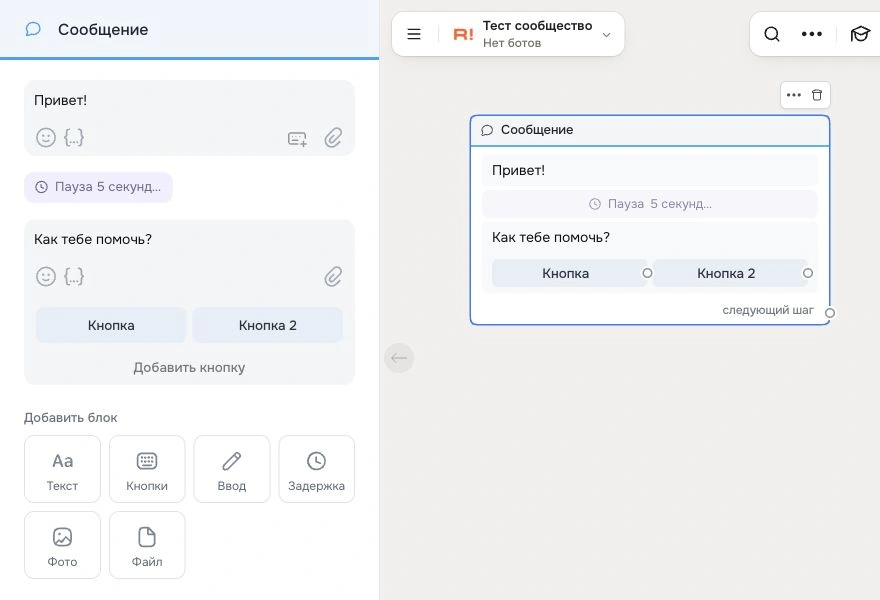Viewport: 880px width, 600px height.
Task: Click the Кнопка 2 button inside the canvas node
Action: [x=730, y=273]
